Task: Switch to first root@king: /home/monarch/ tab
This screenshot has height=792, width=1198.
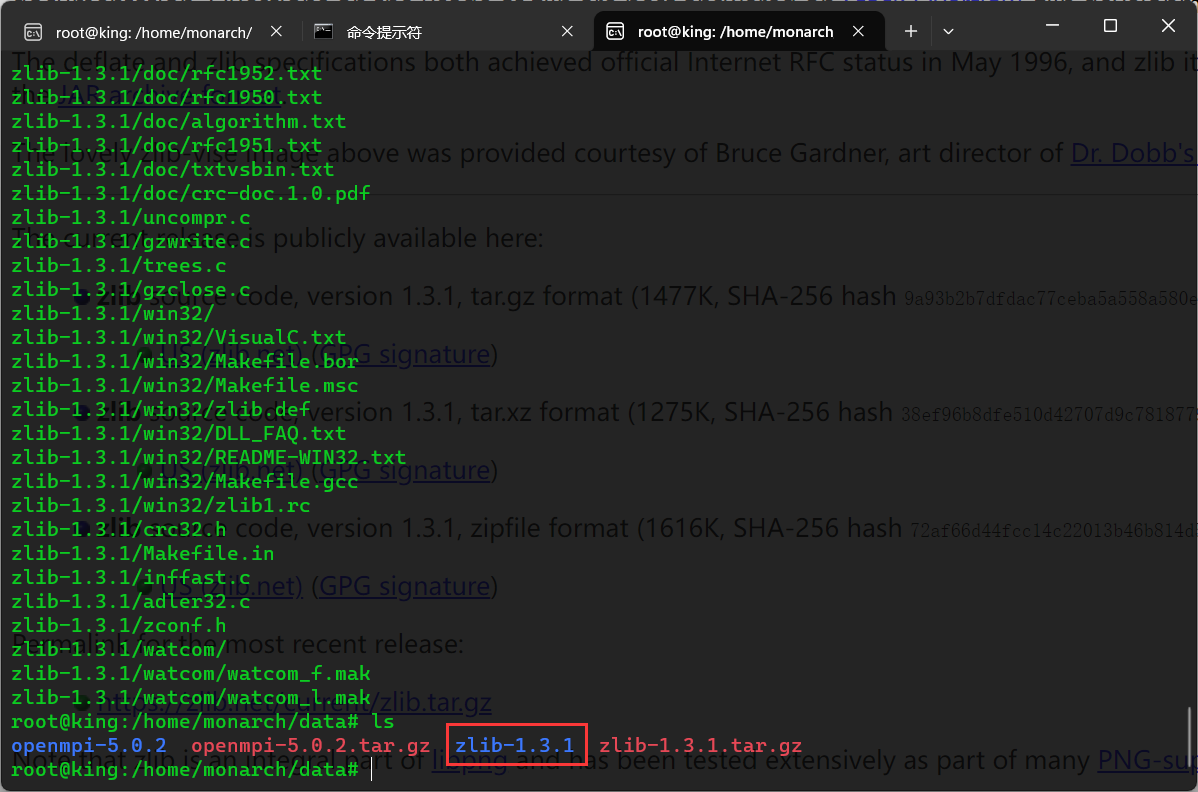Action: (153, 32)
